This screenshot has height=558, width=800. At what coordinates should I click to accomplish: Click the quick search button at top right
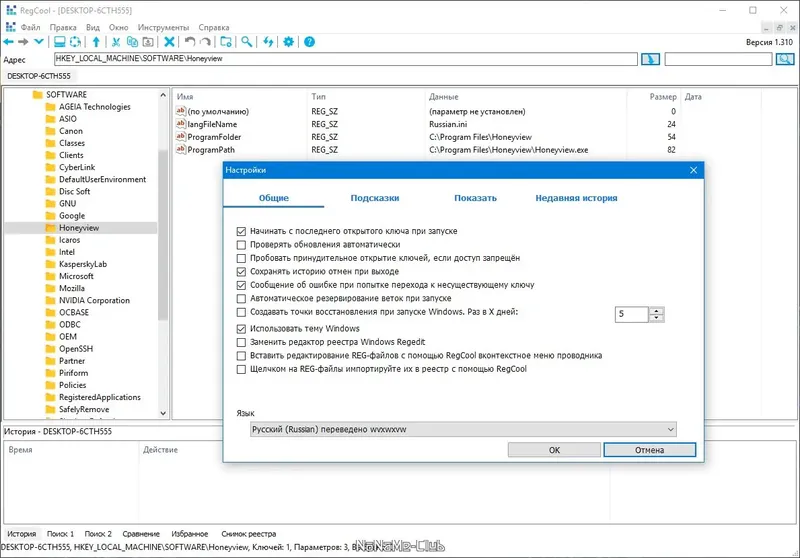click(x=785, y=59)
